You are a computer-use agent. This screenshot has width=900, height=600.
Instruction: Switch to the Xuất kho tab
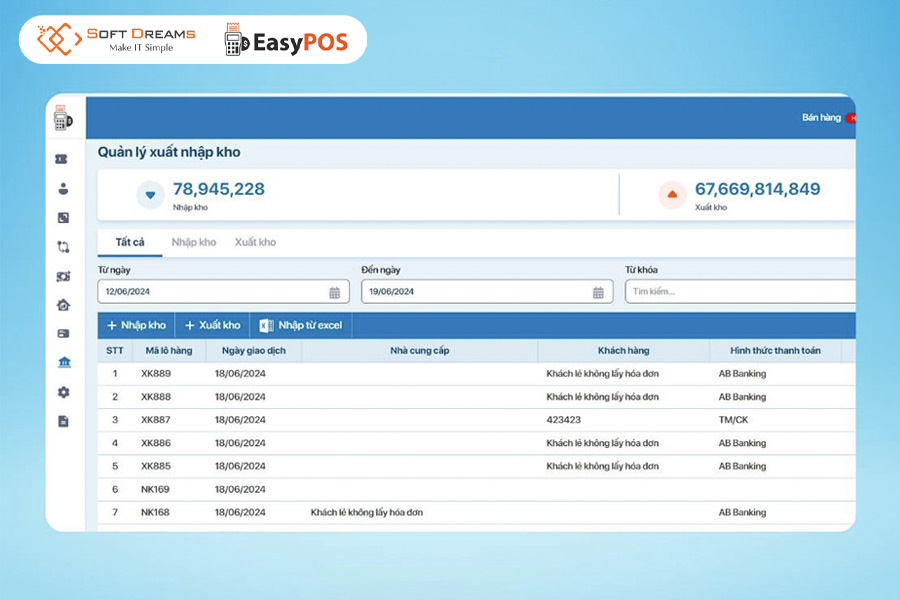click(255, 241)
